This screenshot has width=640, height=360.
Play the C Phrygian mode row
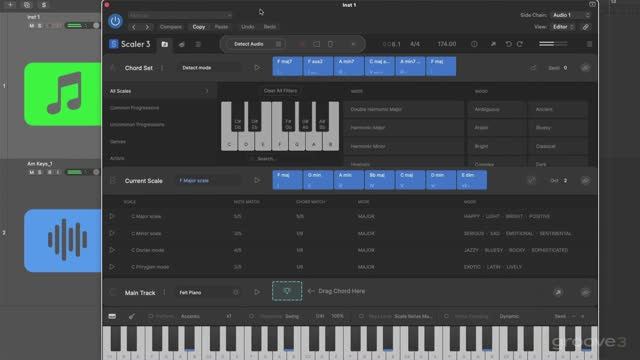coord(112,267)
